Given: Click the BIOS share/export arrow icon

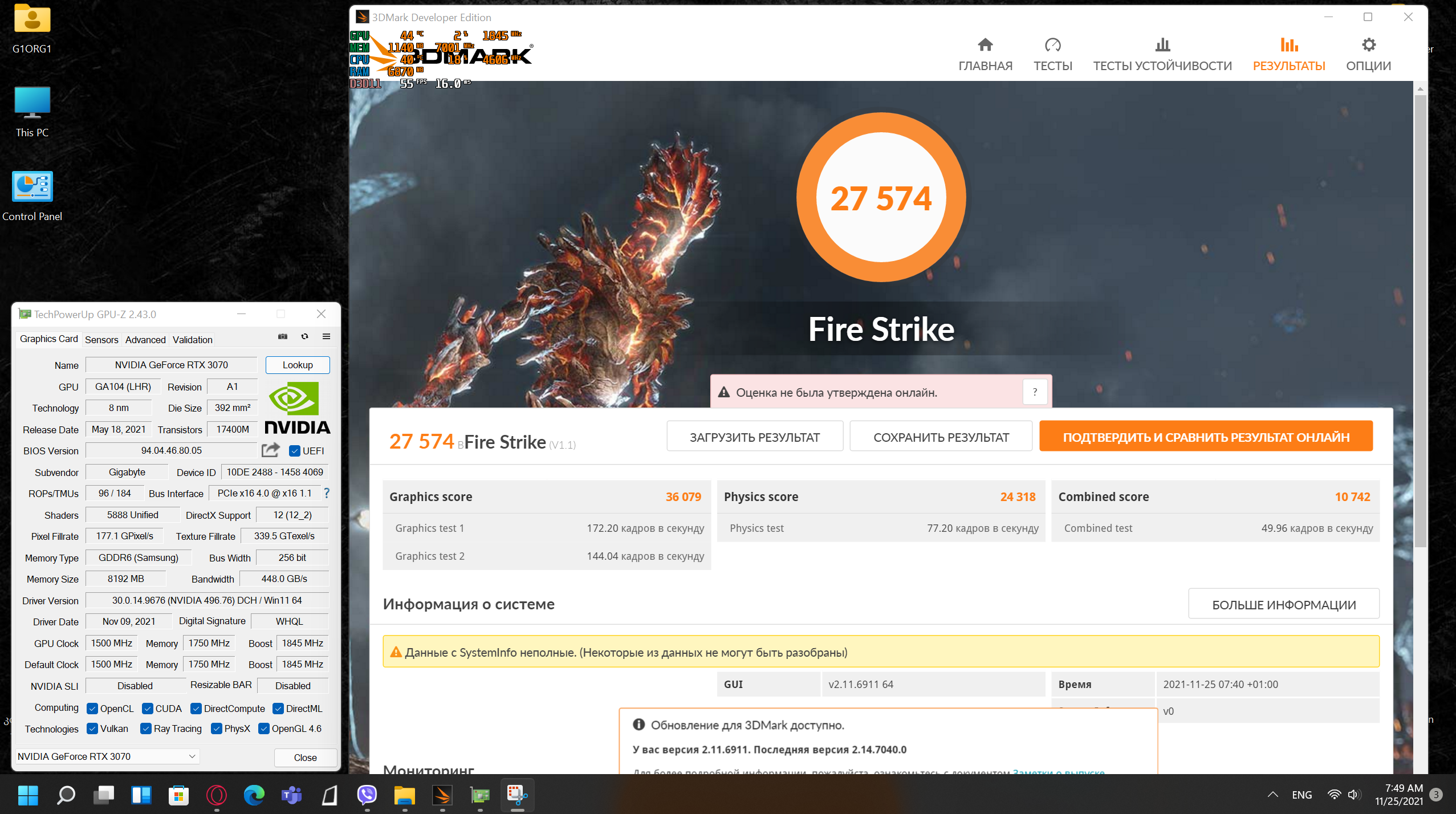Looking at the screenshot, I should click(271, 450).
